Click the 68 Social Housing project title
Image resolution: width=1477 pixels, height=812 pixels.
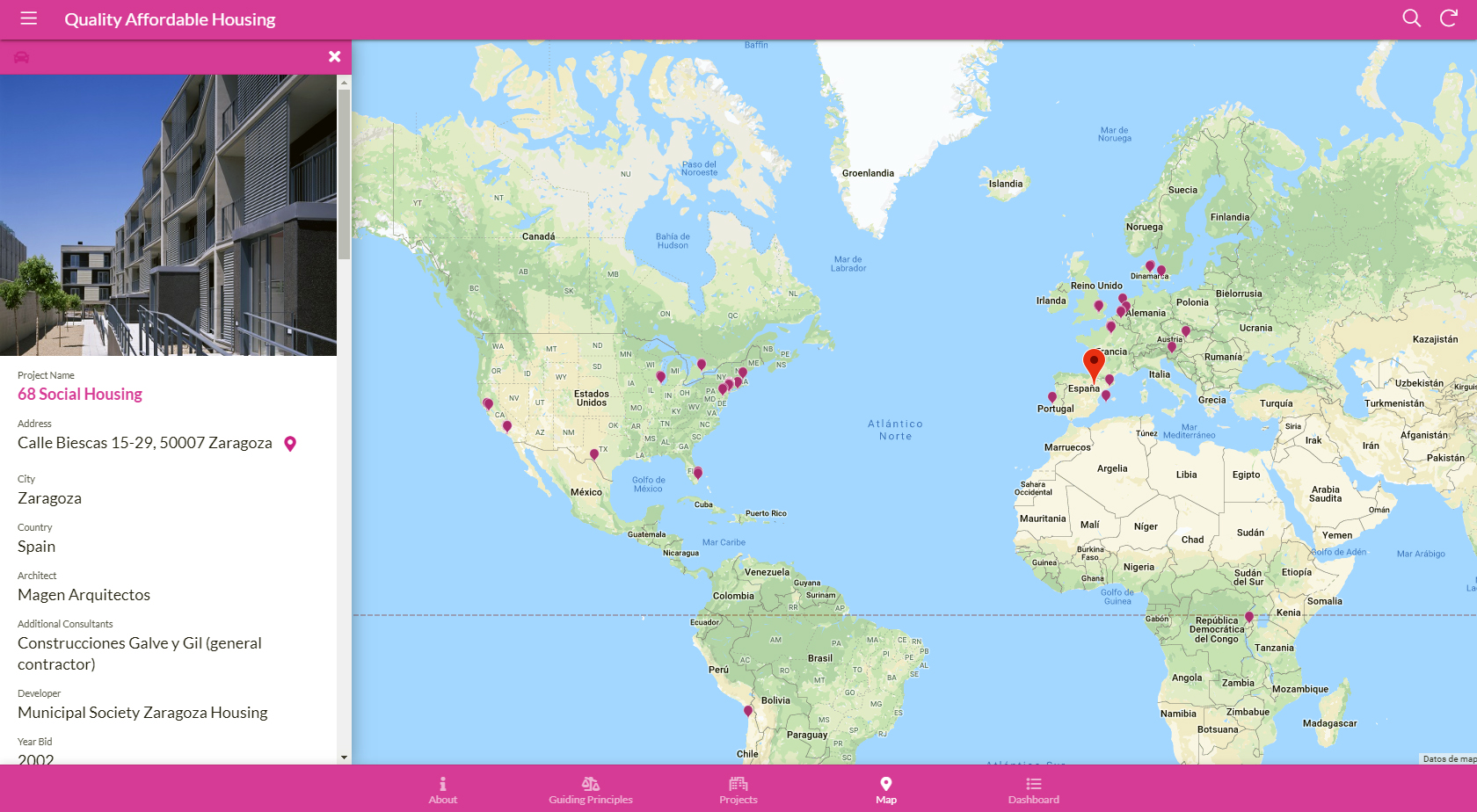(80, 395)
